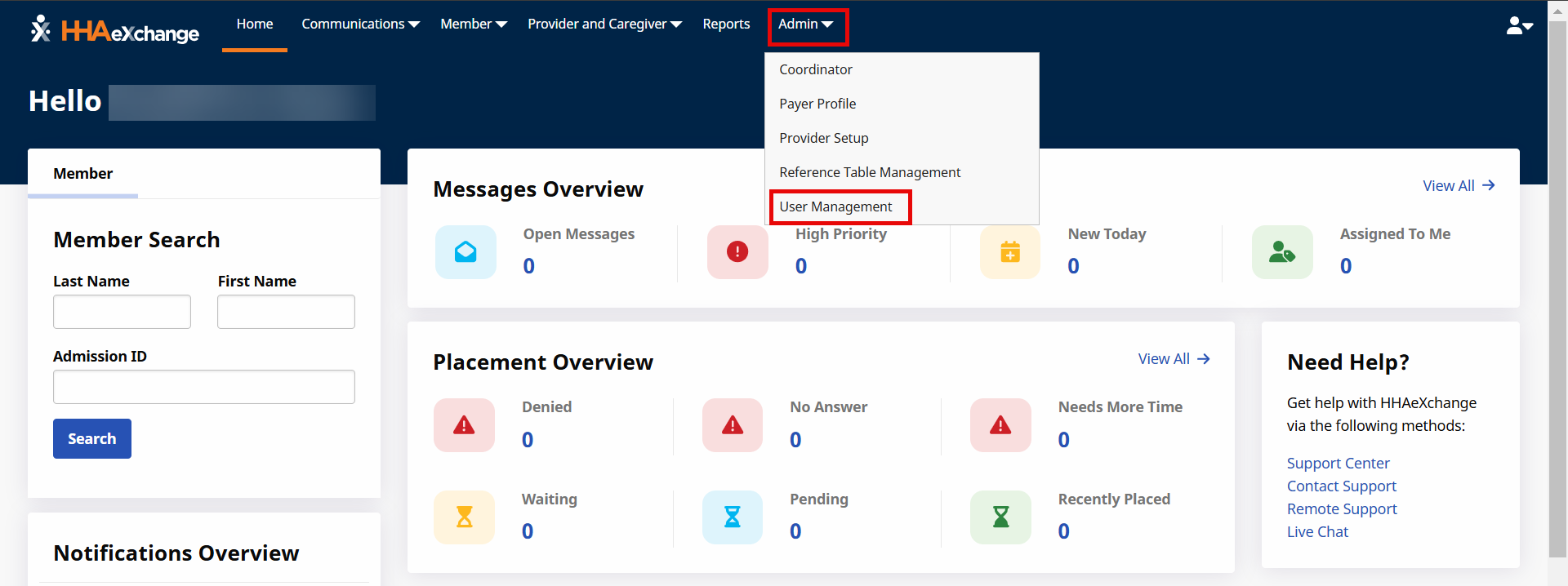Open the user profile menu icon
The height and width of the screenshot is (586, 1568).
[1518, 26]
